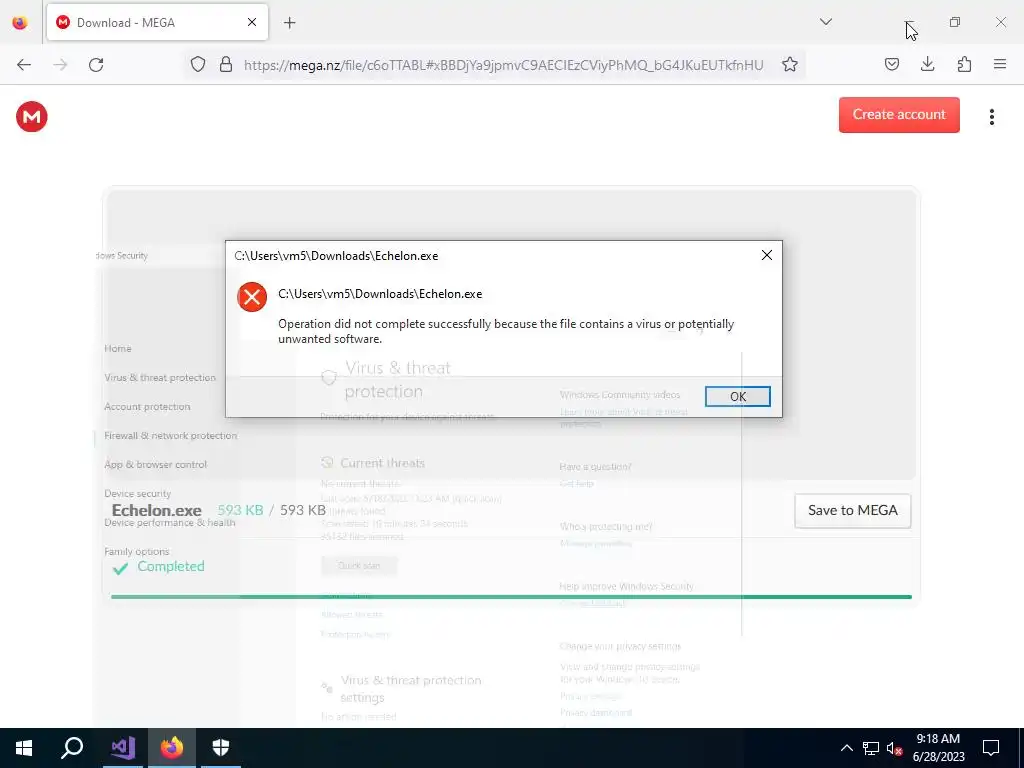Switch to Firefox in the taskbar
The width and height of the screenshot is (1024, 768).
[x=172, y=748]
